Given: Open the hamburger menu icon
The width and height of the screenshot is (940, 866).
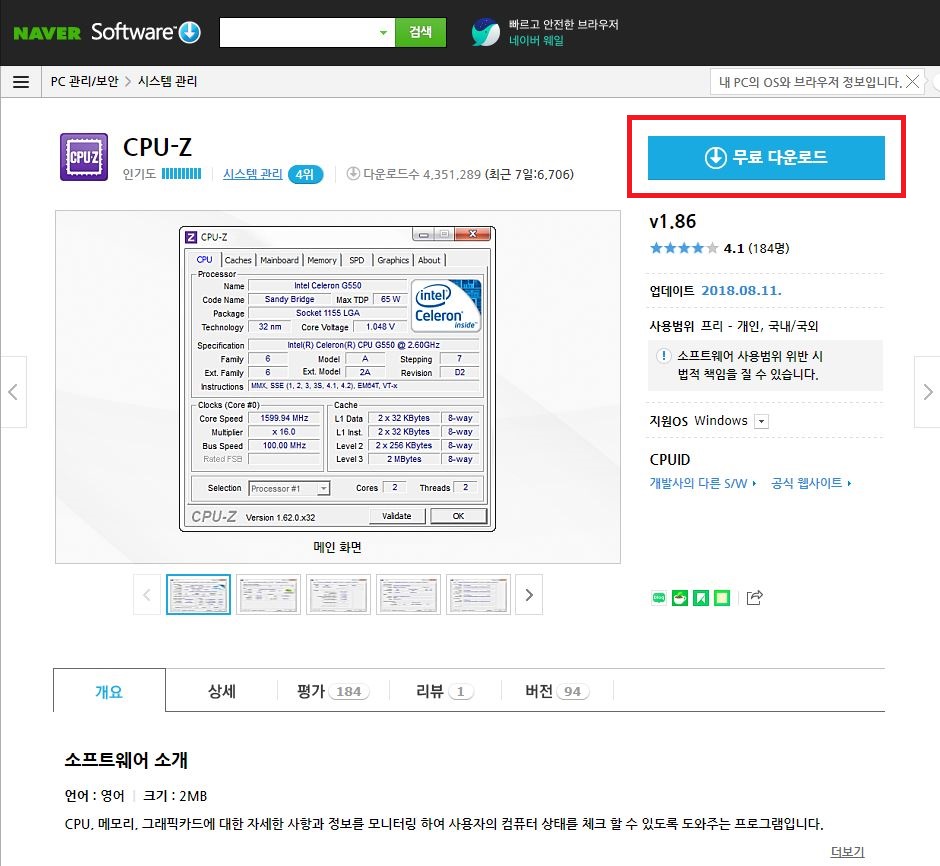Looking at the screenshot, I should coord(21,82).
